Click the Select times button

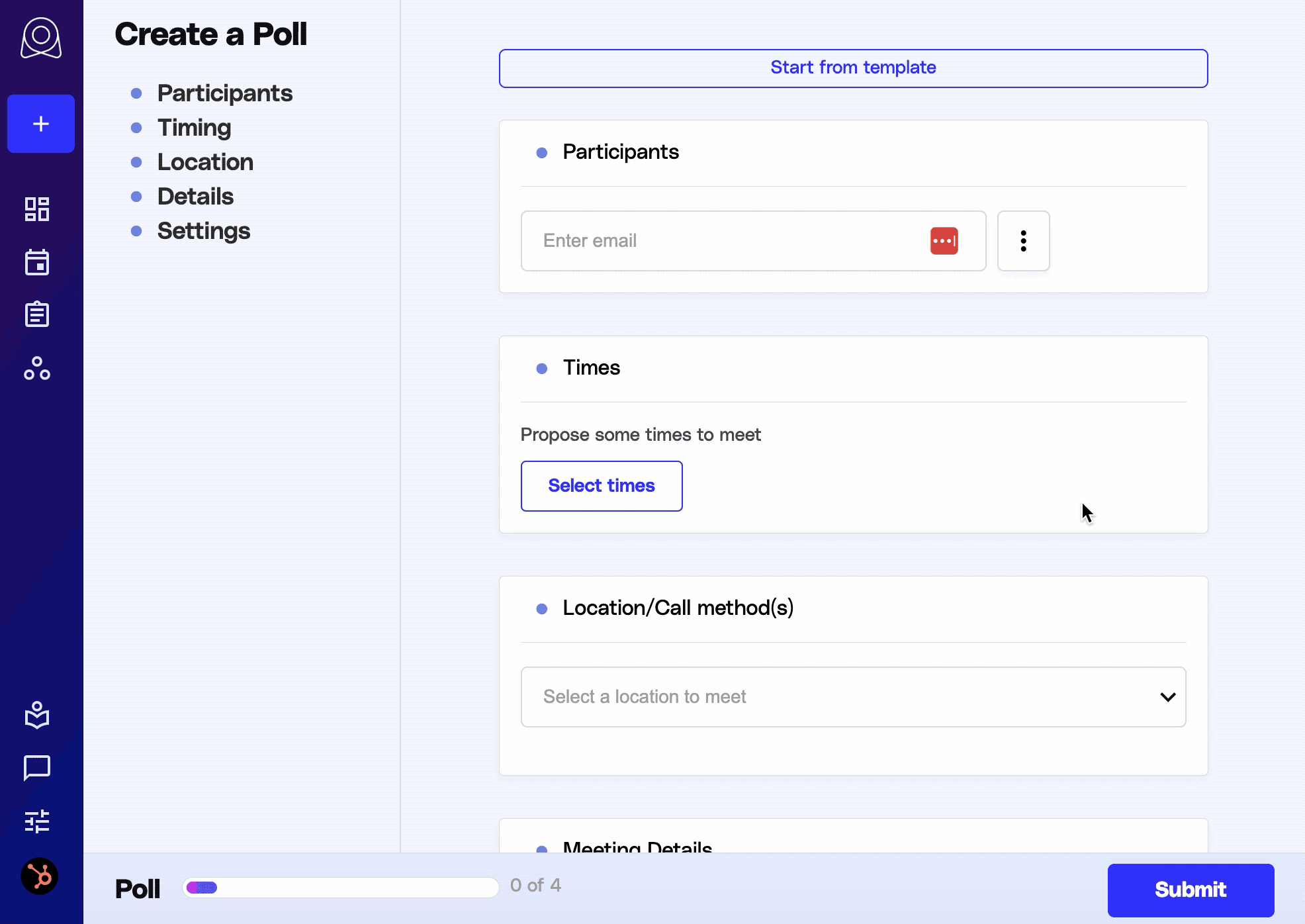601,486
